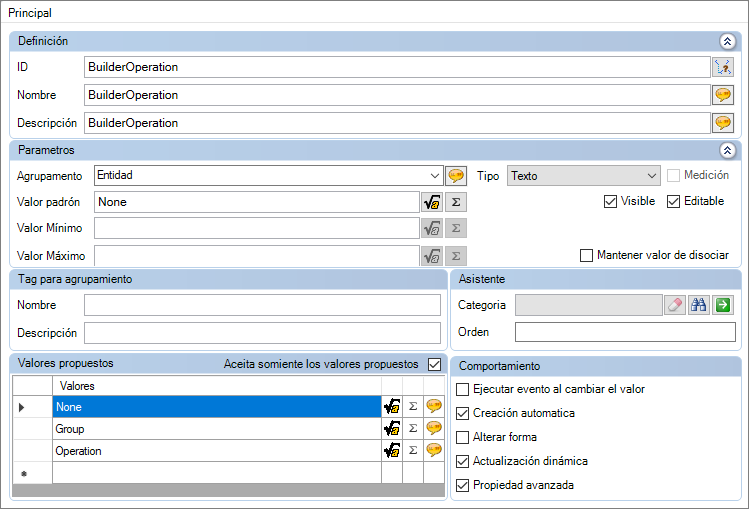Click the binoculars search icon for Categoria
The height and width of the screenshot is (509, 749).
click(x=699, y=305)
